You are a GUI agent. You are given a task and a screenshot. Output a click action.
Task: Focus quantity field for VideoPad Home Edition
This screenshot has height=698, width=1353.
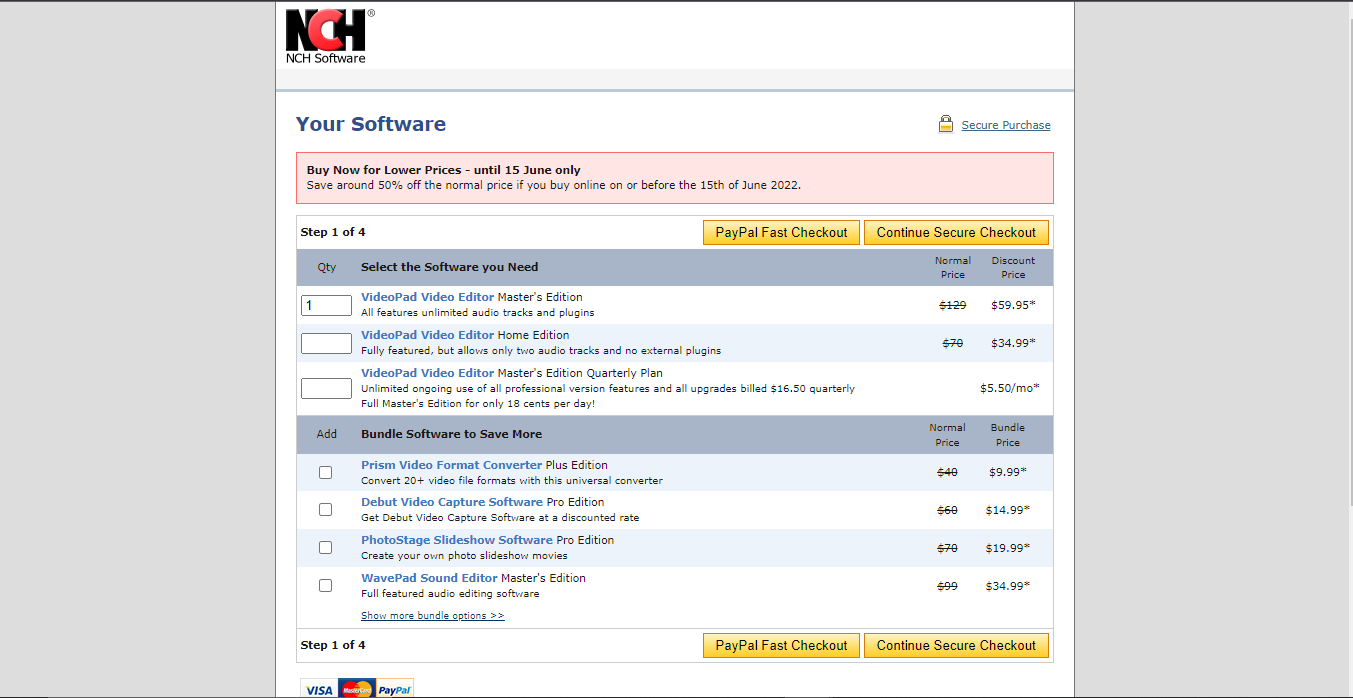tap(326, 343)
